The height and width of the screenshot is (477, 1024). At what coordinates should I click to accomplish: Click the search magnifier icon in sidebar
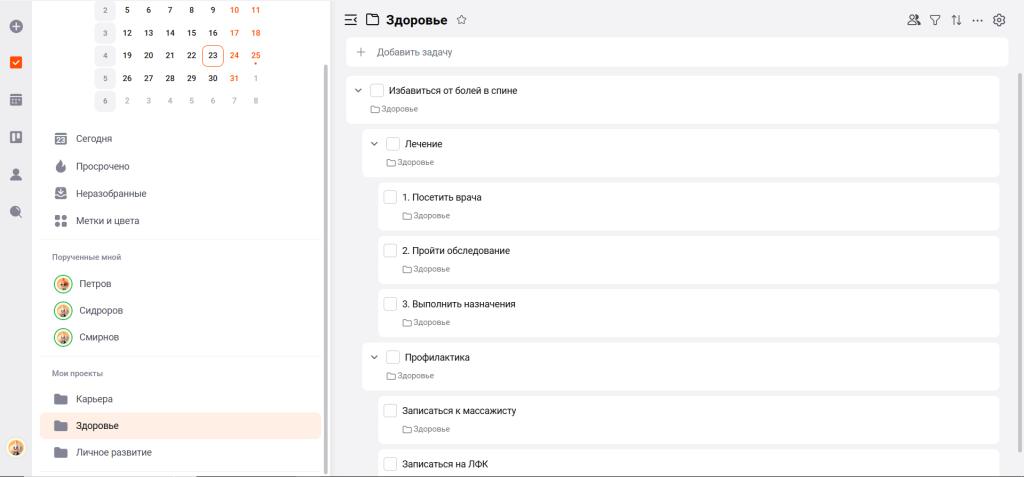(16, 211)
